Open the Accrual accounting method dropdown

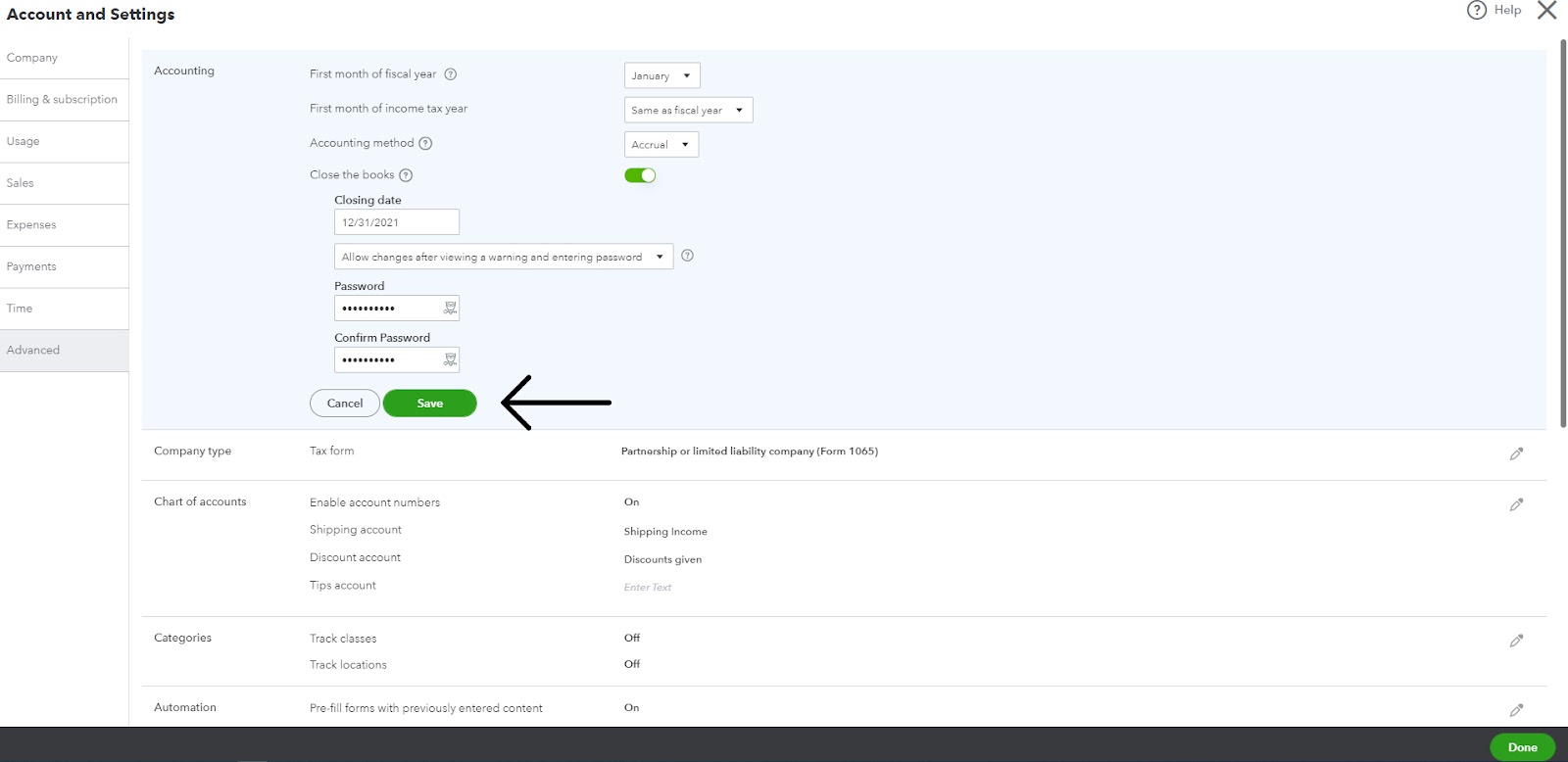click(661, 144)
